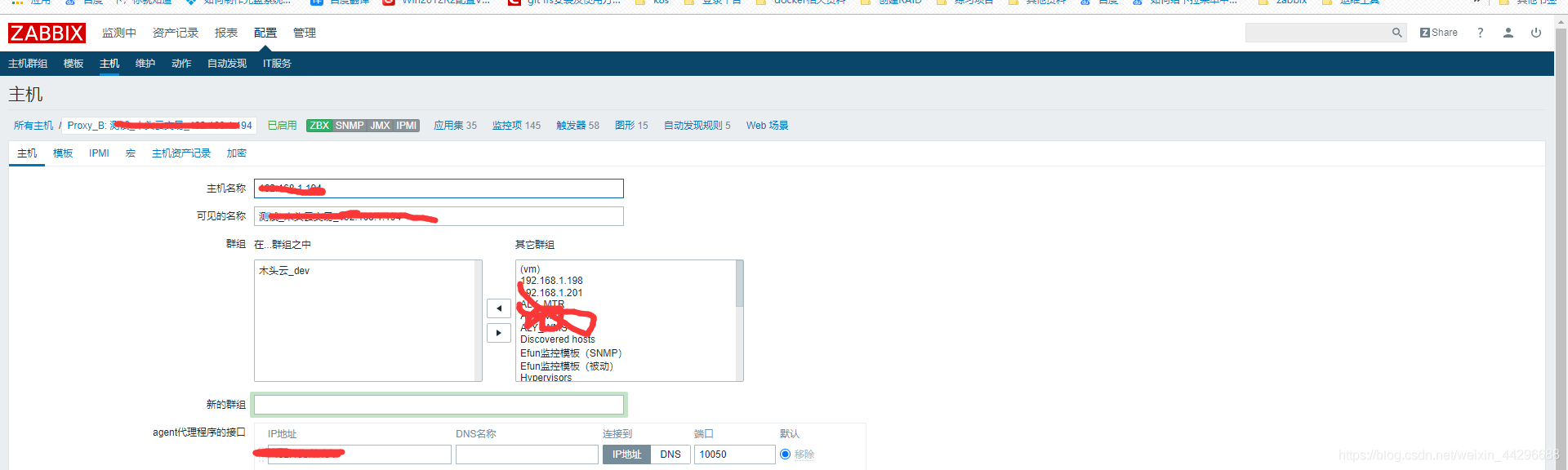Click the 已启用 status link

tap(283, 126)
